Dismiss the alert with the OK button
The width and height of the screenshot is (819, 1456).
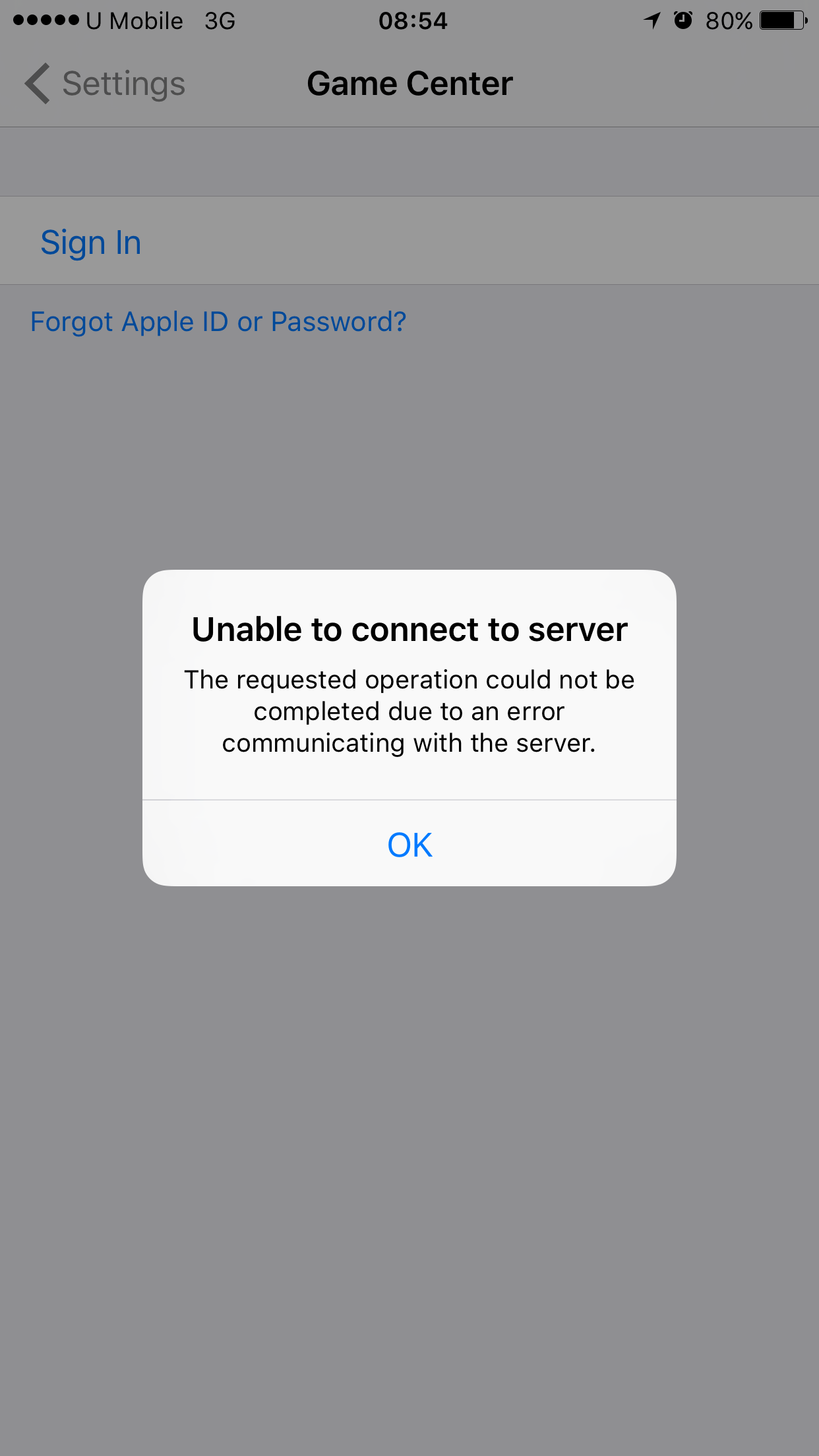point(409,844)
